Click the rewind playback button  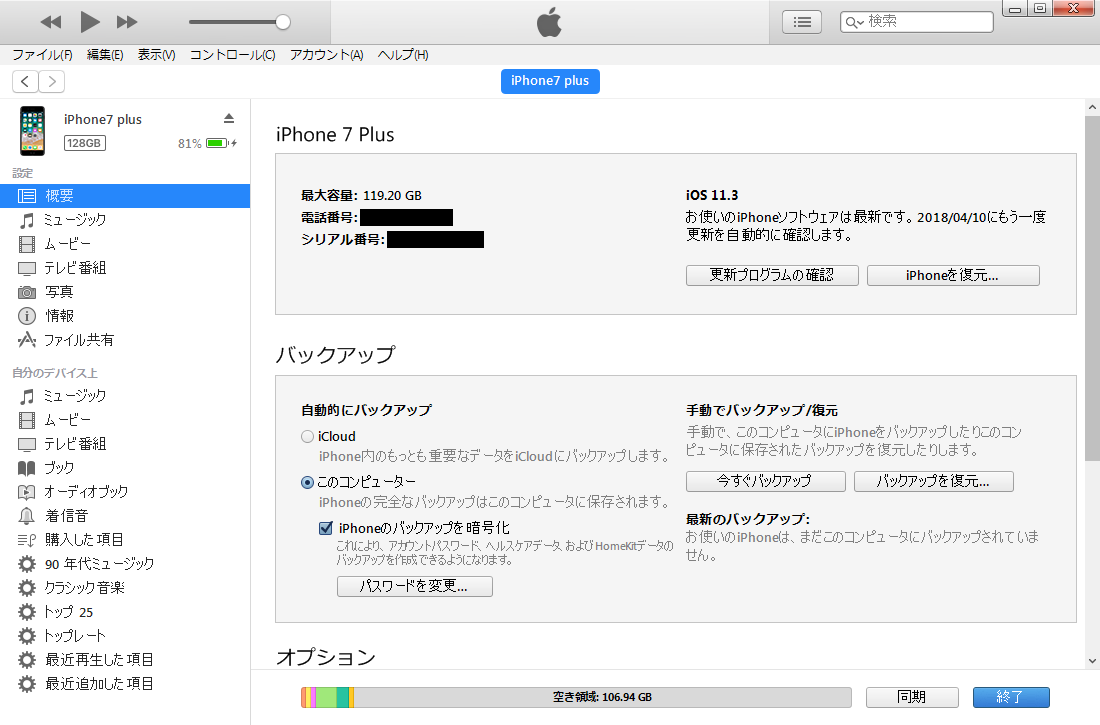(51, 22)
